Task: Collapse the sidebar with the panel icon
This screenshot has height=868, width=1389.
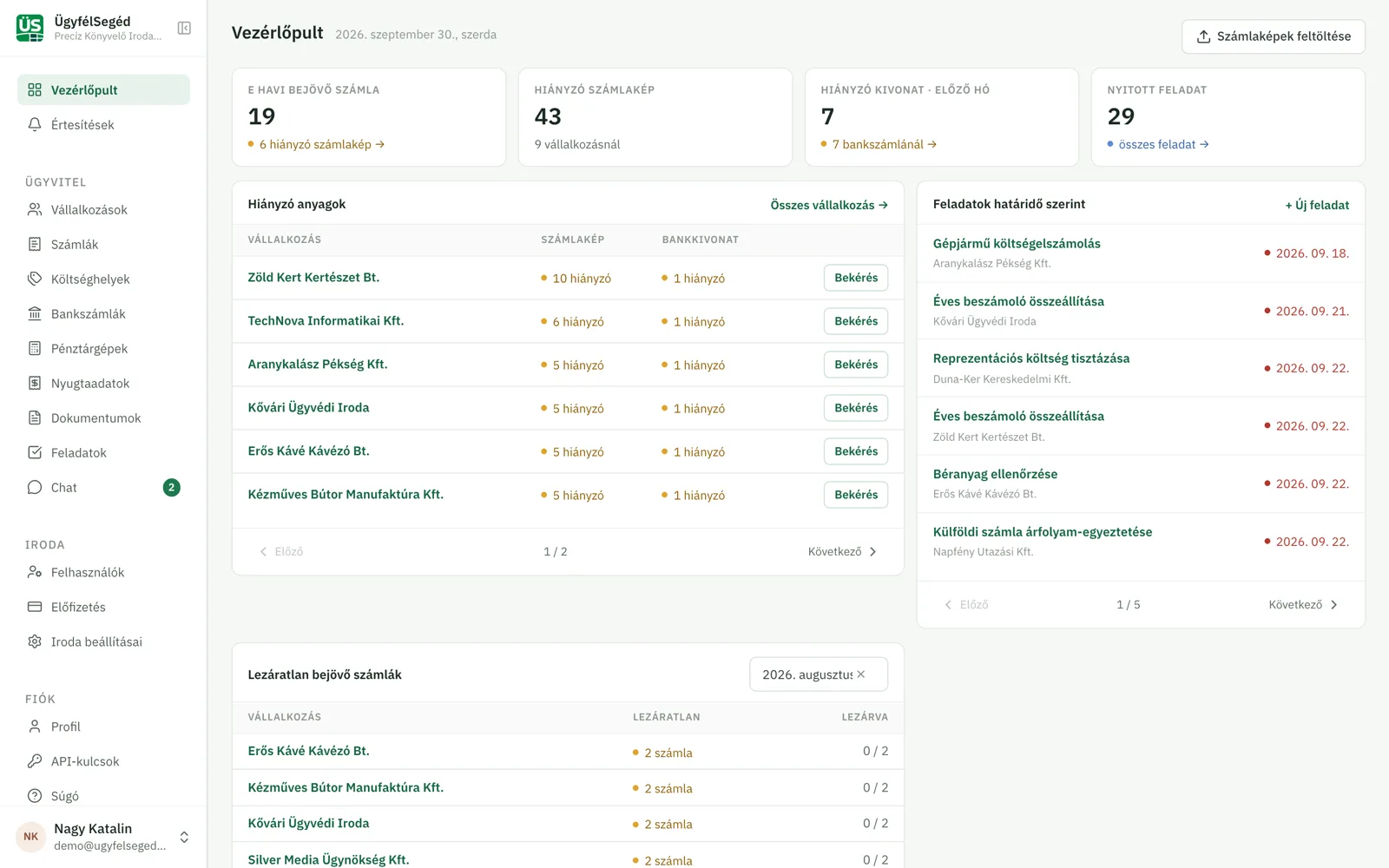Action: 184,28
